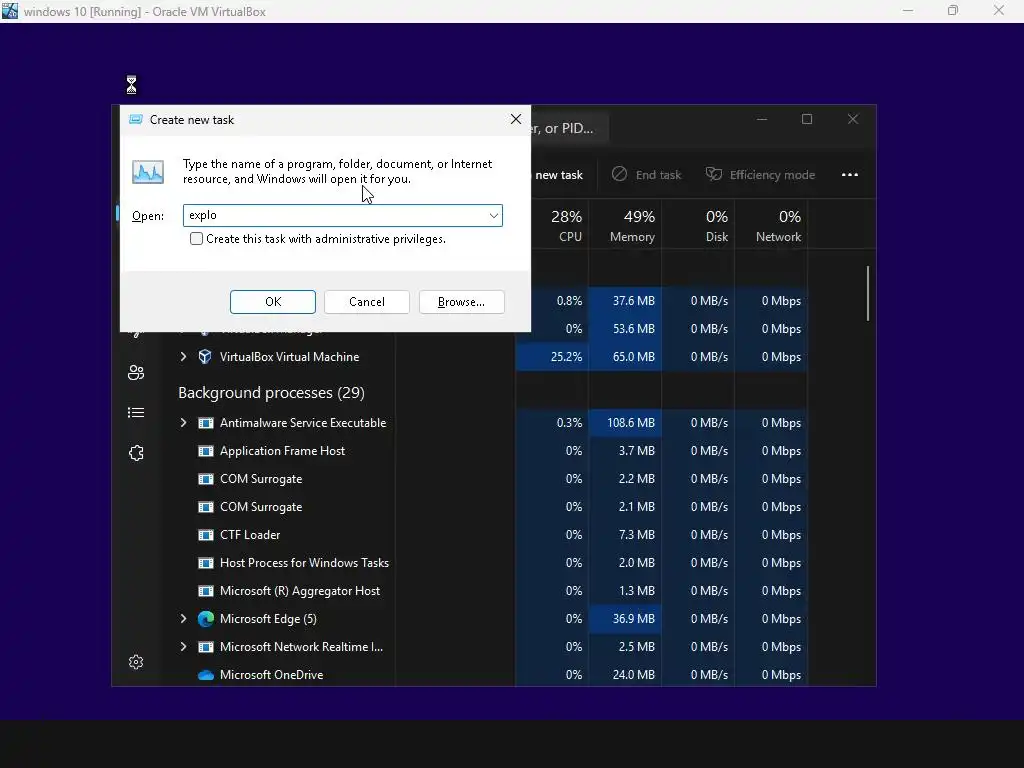Restore down the VirtualBox VM window
Screen dimensions: 1024x768
click(x=953, y=10)
